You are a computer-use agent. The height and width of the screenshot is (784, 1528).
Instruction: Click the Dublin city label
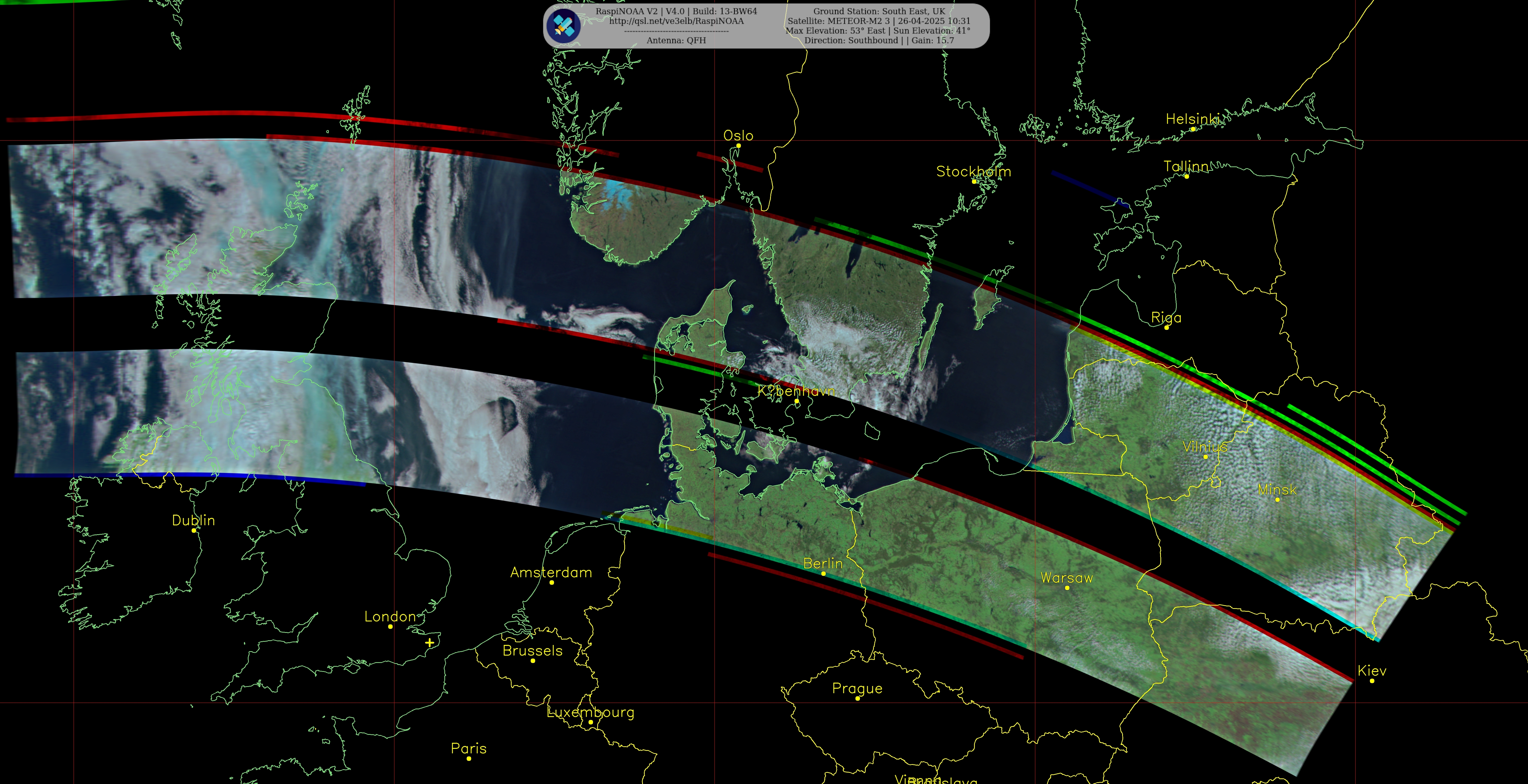tap(193, 521)
